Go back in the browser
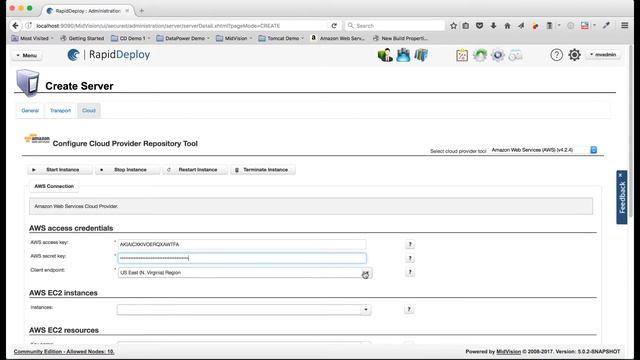Screen dimensions: 640x360 [x=15, y=26]
